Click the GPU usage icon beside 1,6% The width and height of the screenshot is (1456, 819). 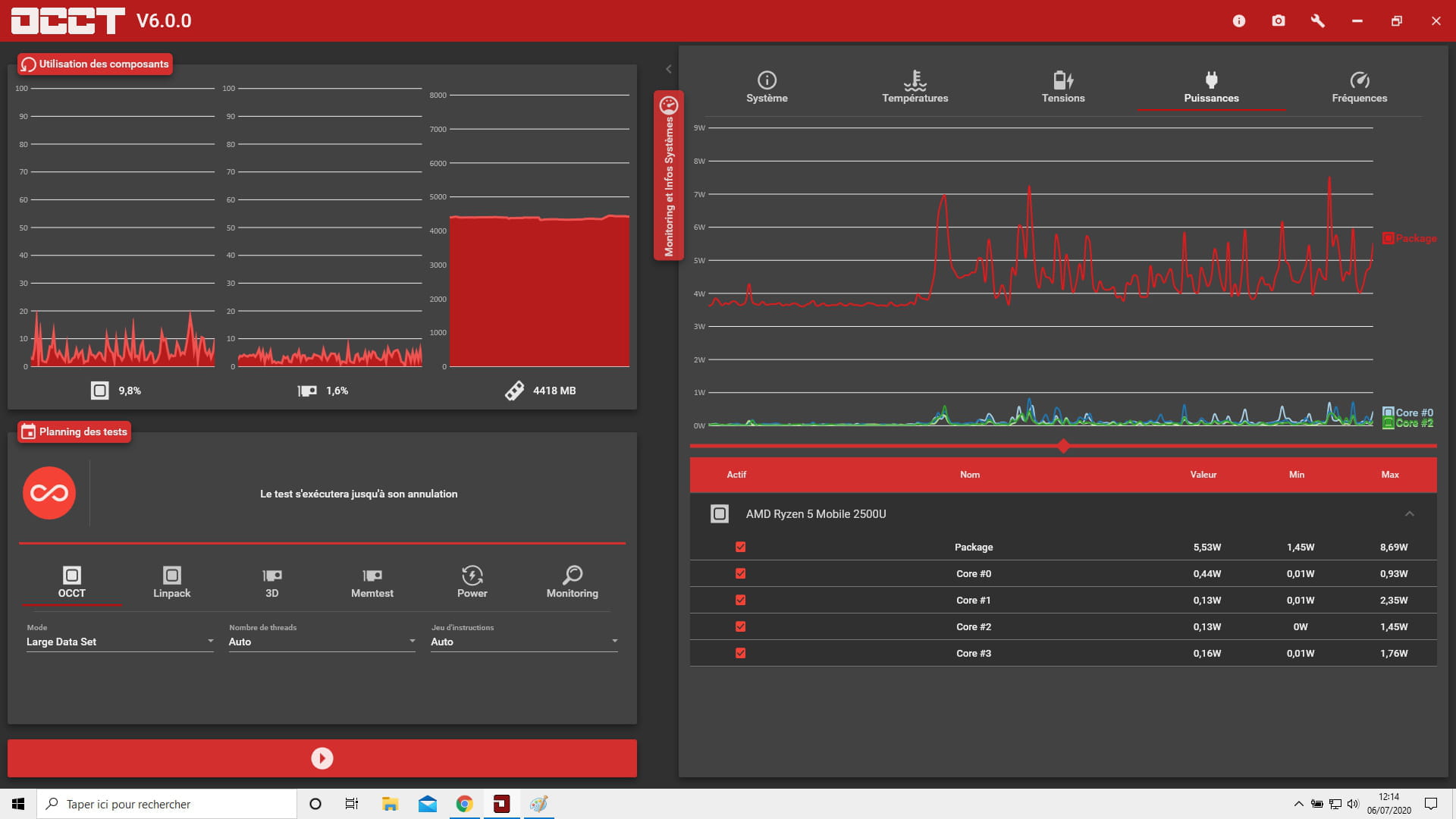[306, 391]
